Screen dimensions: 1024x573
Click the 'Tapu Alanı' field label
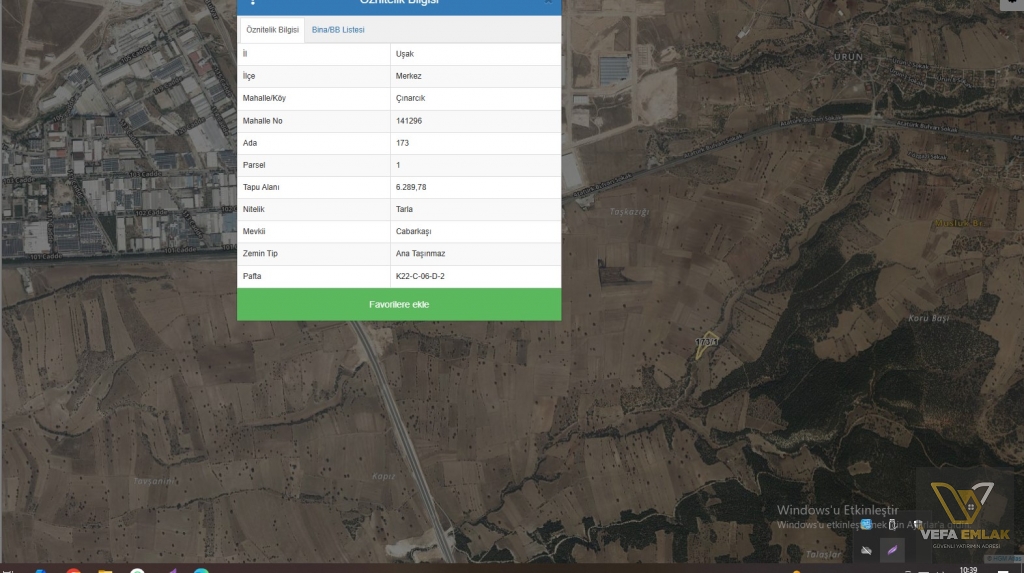pyautogui.click(x=261, y=188)
